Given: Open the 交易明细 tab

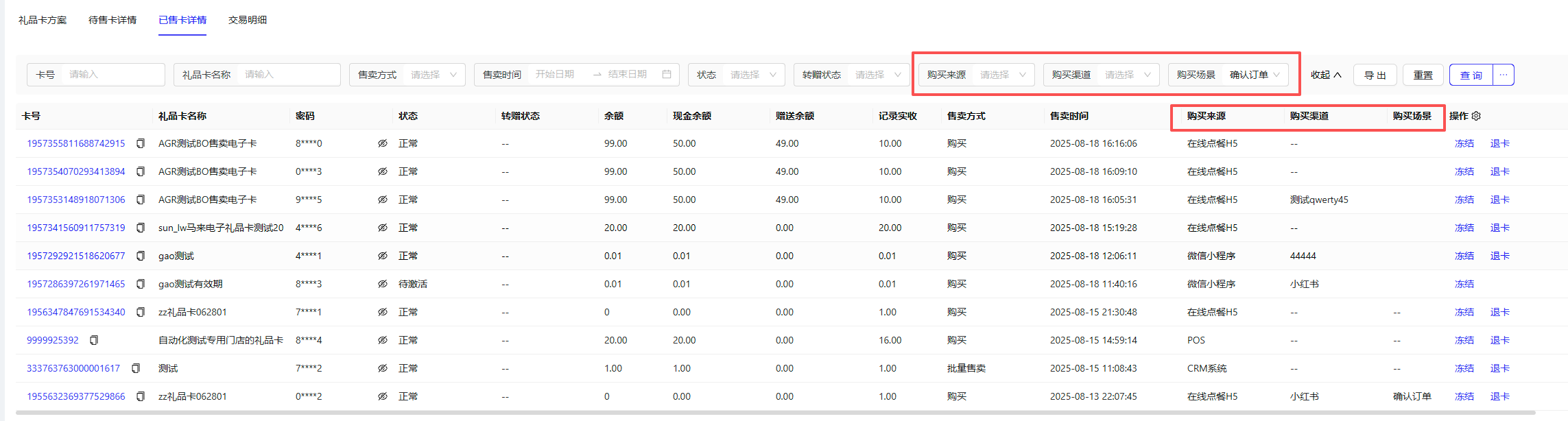Looking at the screenshot, I should 248,20.
